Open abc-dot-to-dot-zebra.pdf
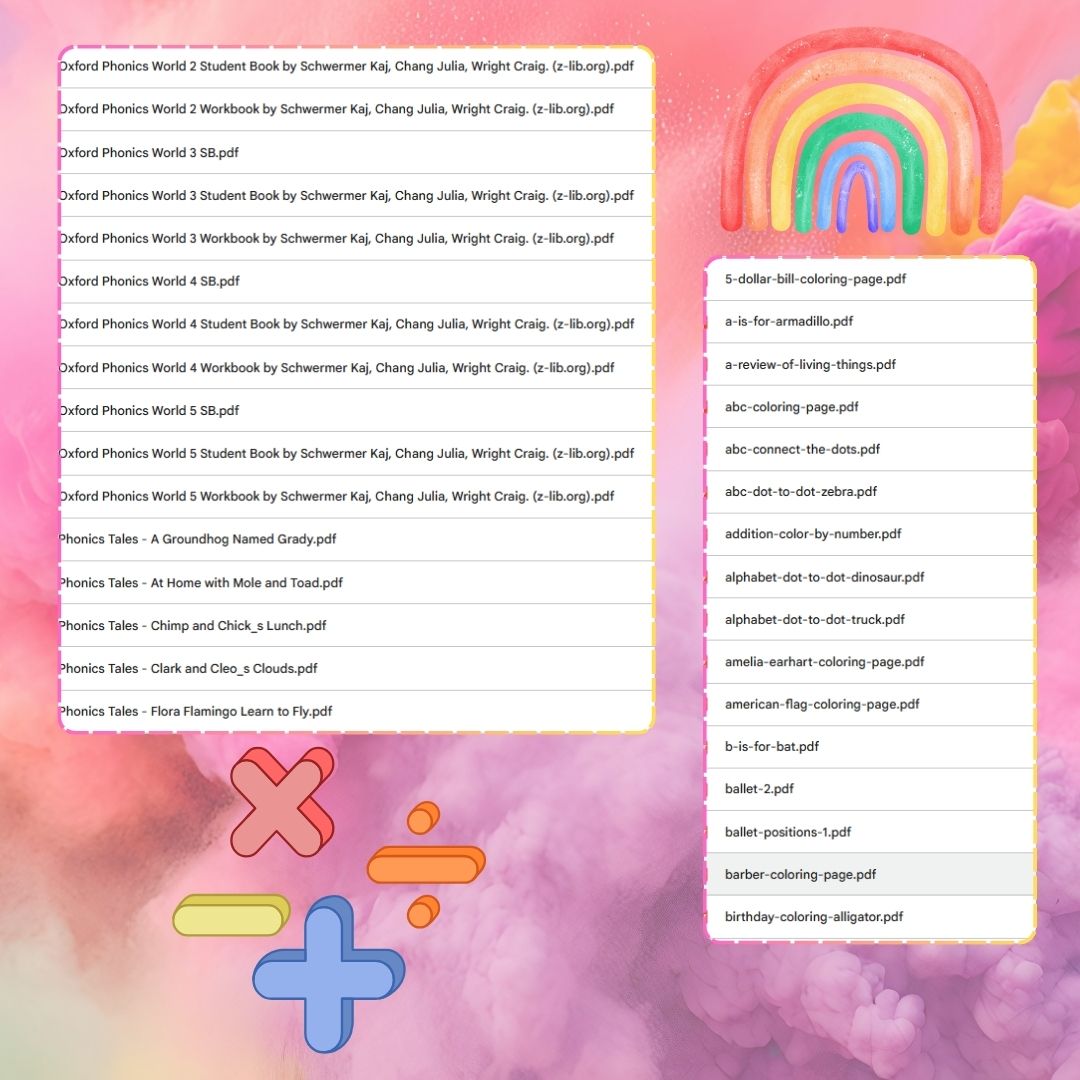 click(x=801, y=491)
